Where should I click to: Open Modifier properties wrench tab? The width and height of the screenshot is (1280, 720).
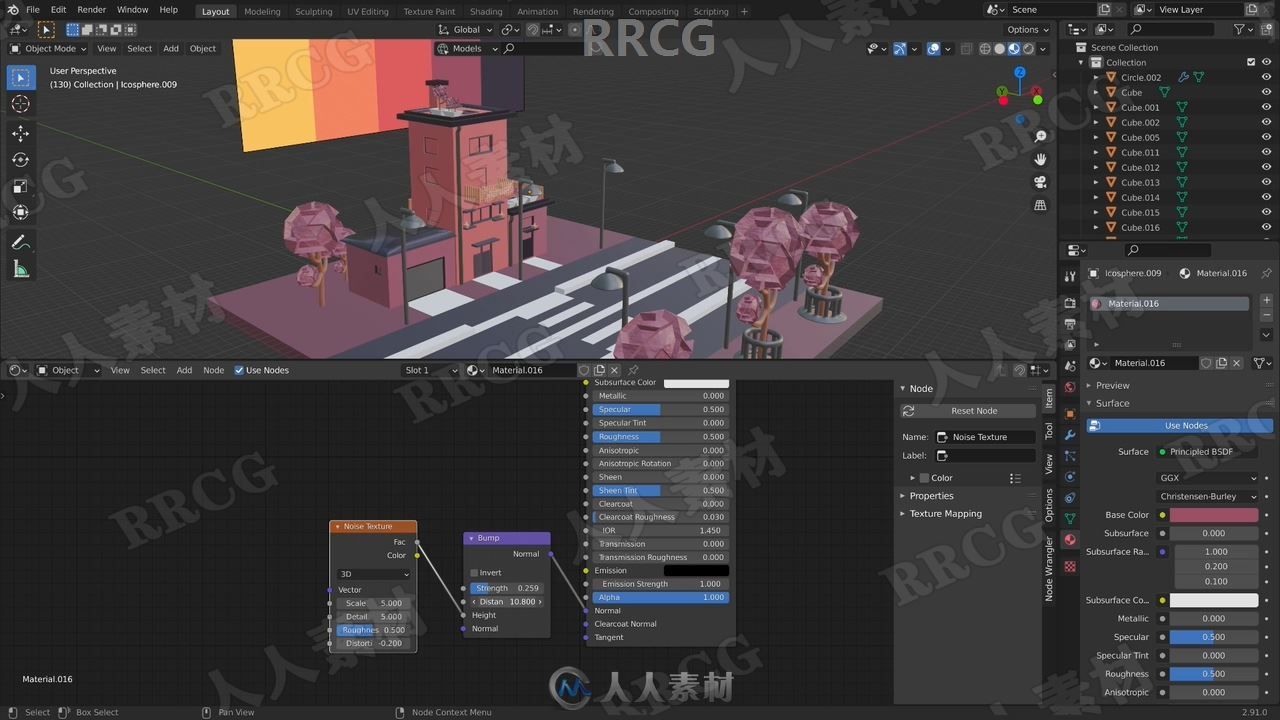pos(1070,435)
